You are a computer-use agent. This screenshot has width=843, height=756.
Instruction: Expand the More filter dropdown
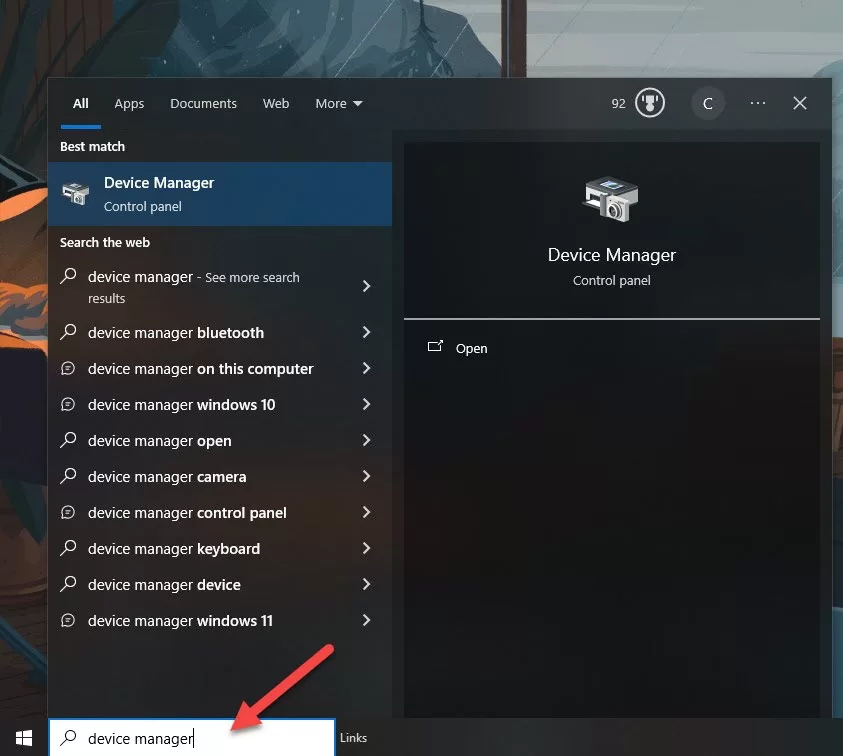tap(339, 104)
